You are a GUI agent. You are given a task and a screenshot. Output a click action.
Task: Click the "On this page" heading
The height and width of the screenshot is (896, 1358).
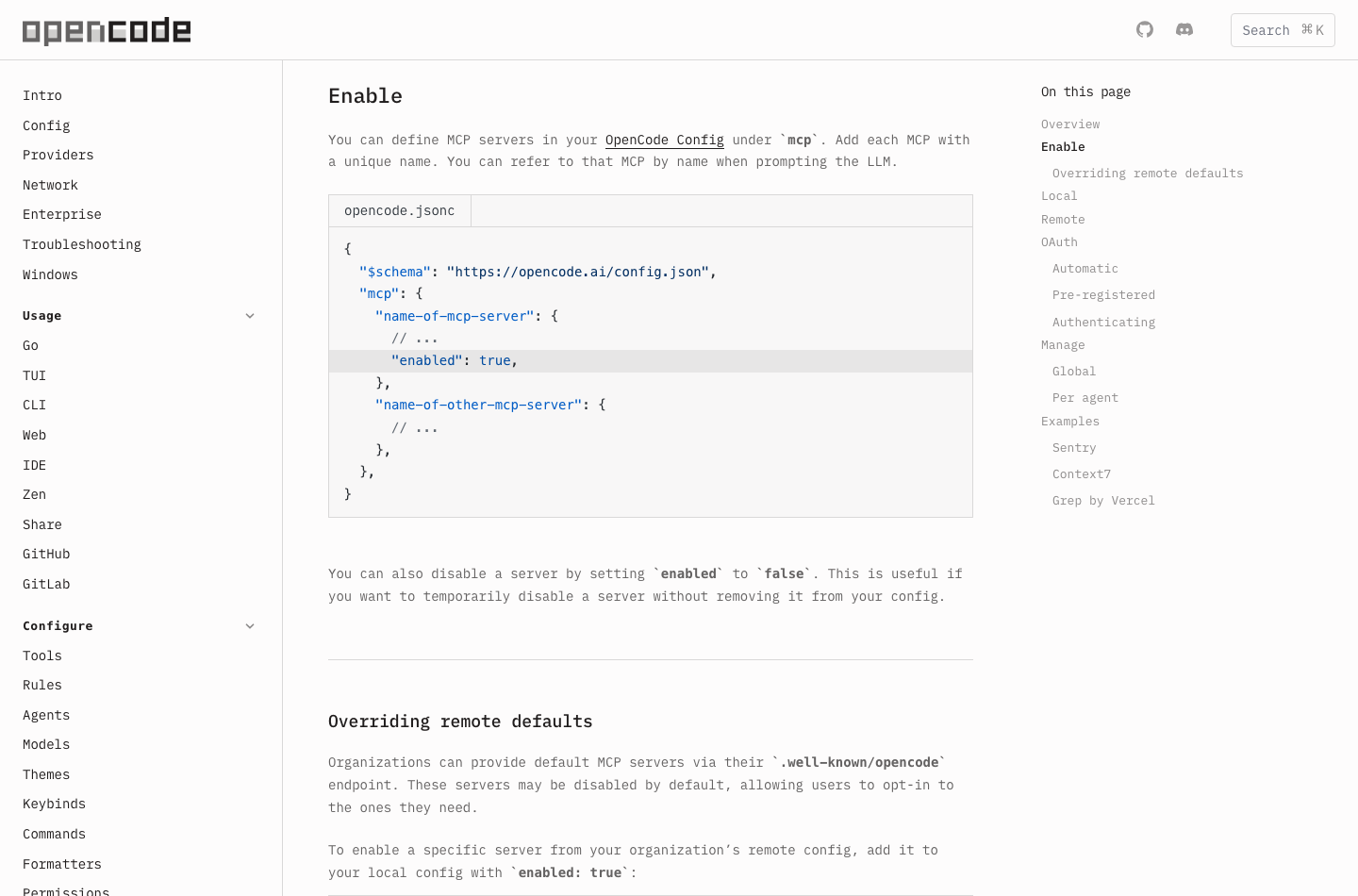pyautogui.click(x=1085, y=92)
